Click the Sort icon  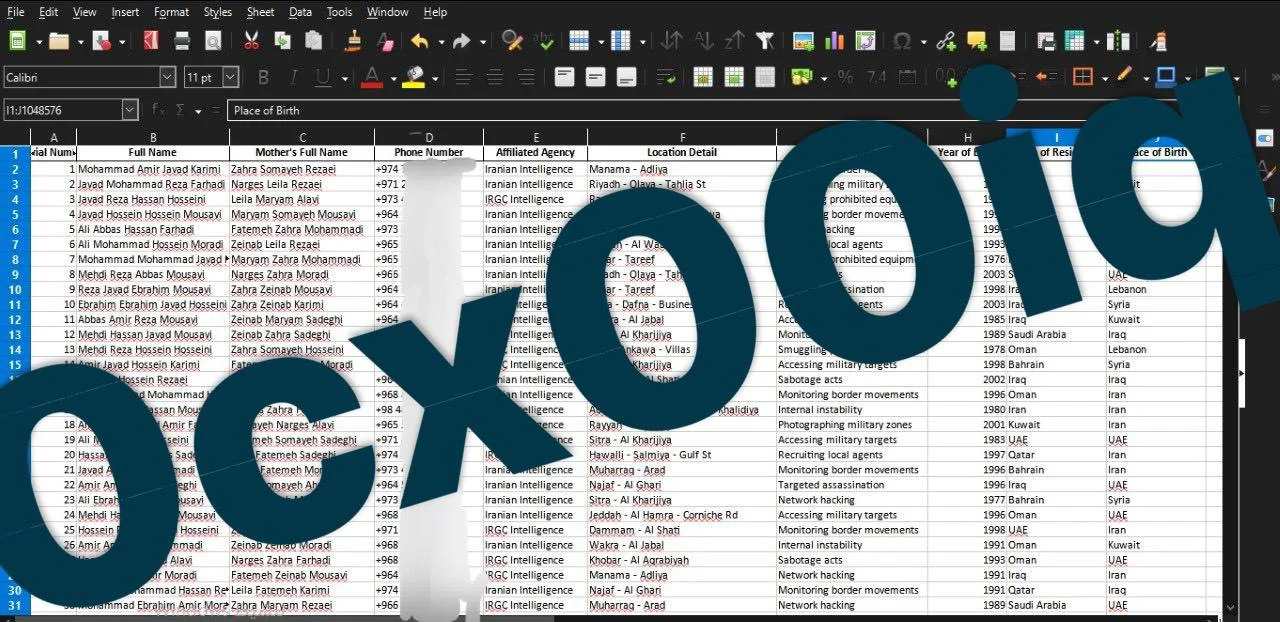(x=672, y=41)
